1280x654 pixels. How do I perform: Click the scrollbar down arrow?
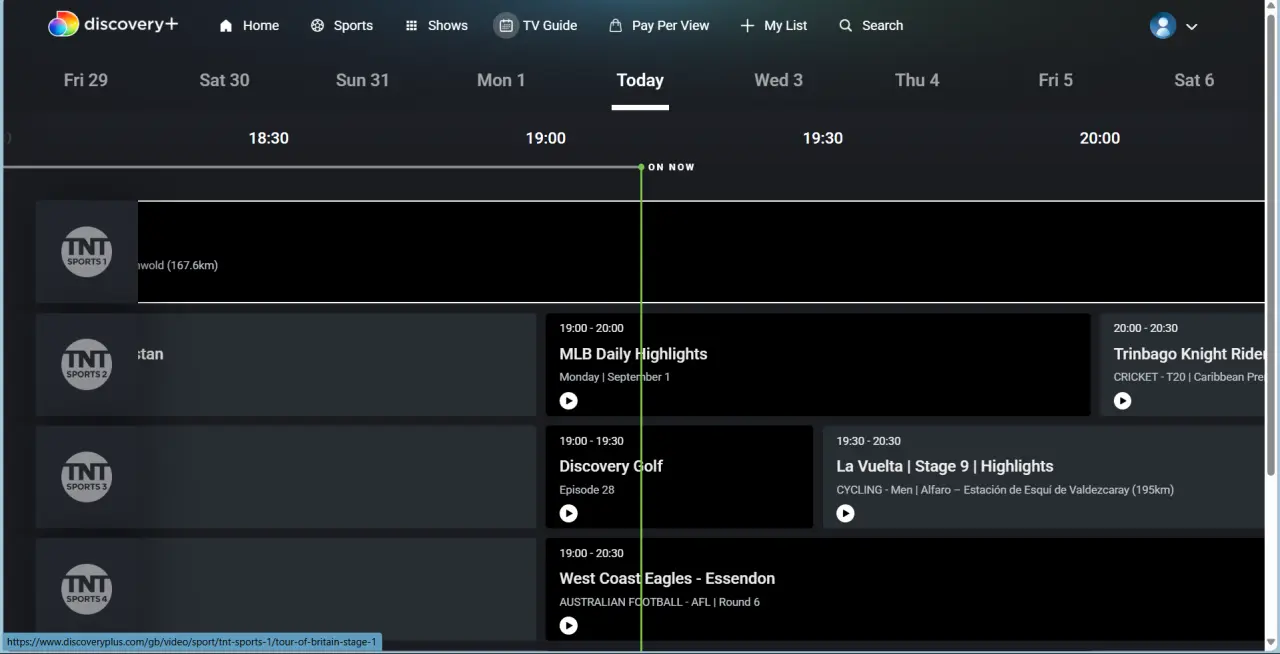[1272, 642]
